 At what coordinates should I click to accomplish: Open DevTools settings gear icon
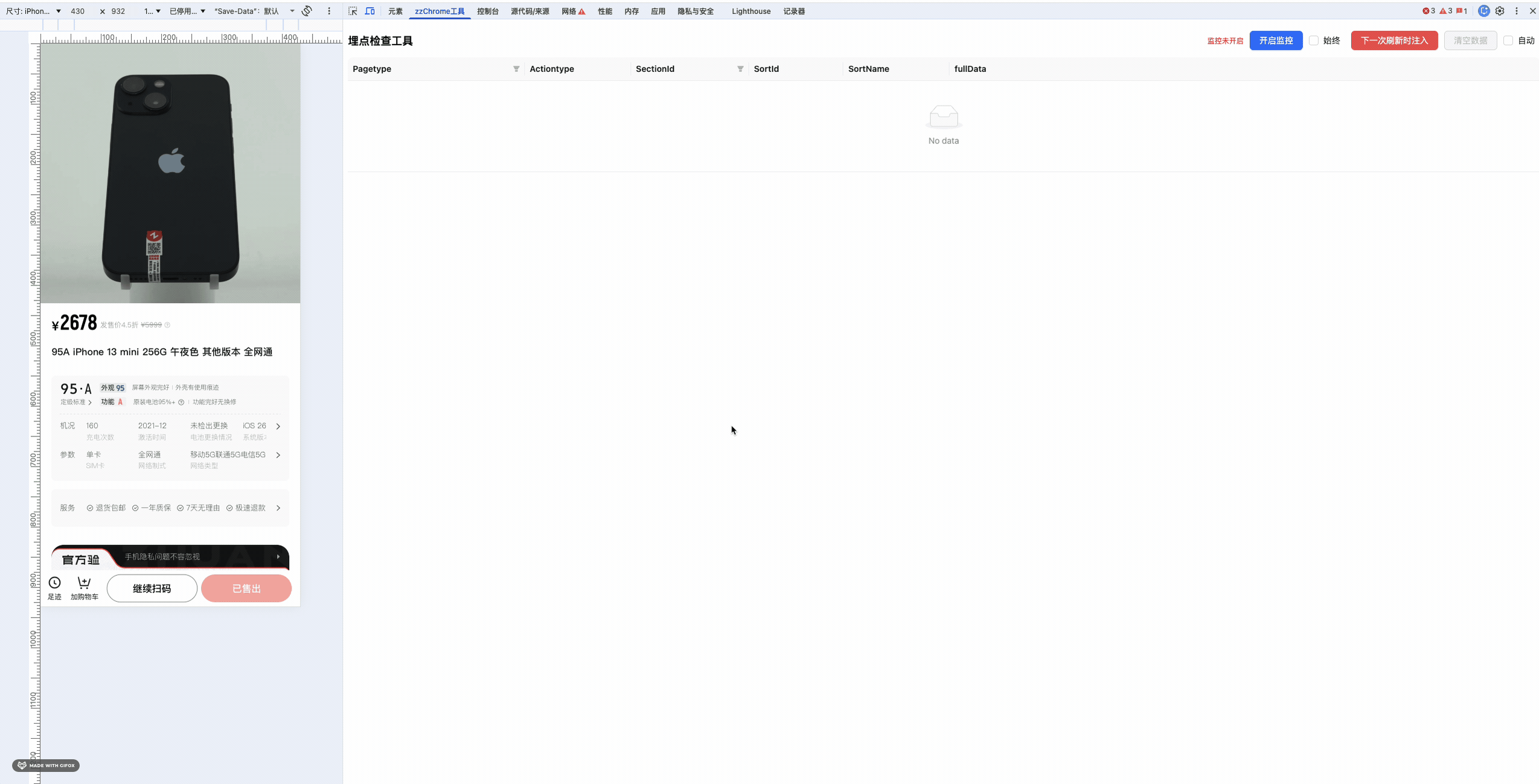pos(1500,11)
